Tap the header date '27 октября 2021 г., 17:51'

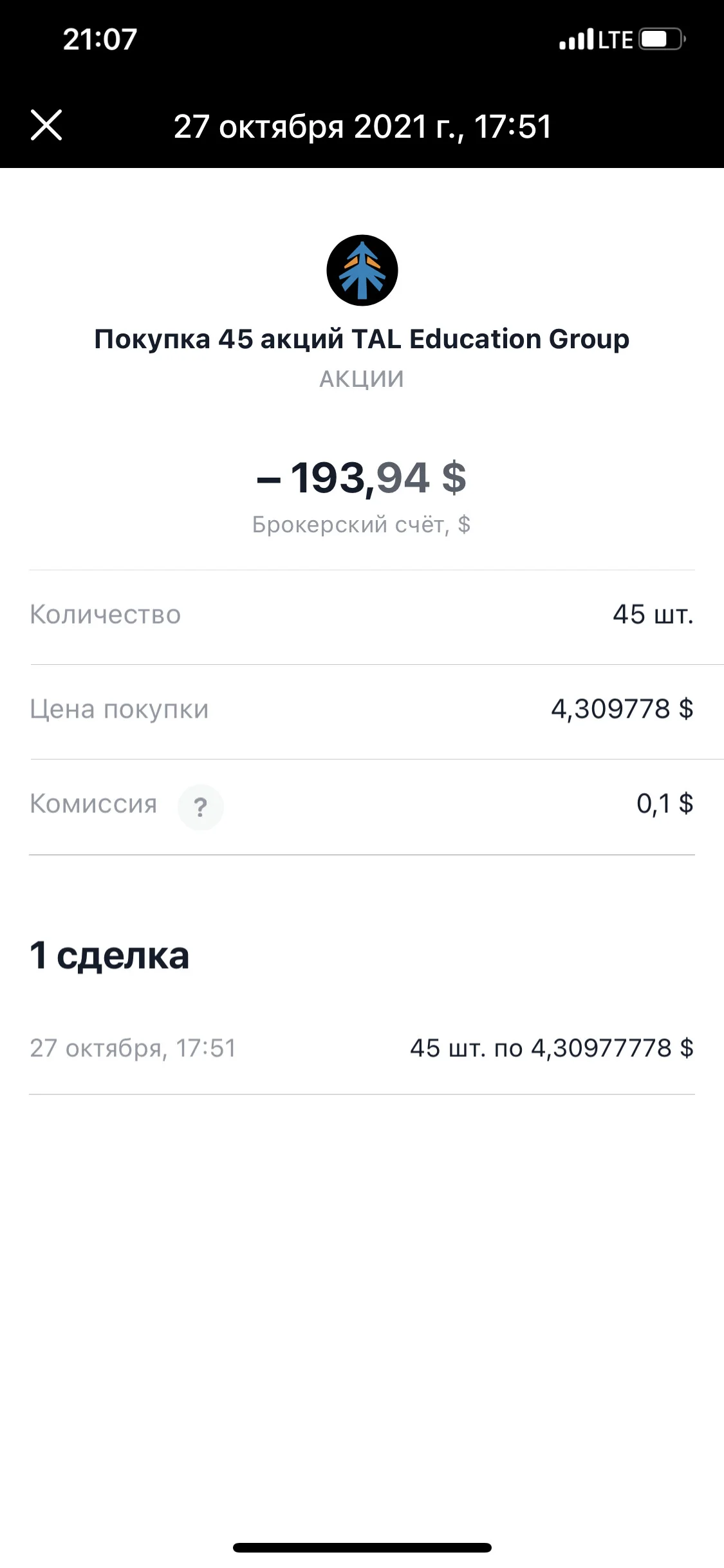tap(363, 127)
